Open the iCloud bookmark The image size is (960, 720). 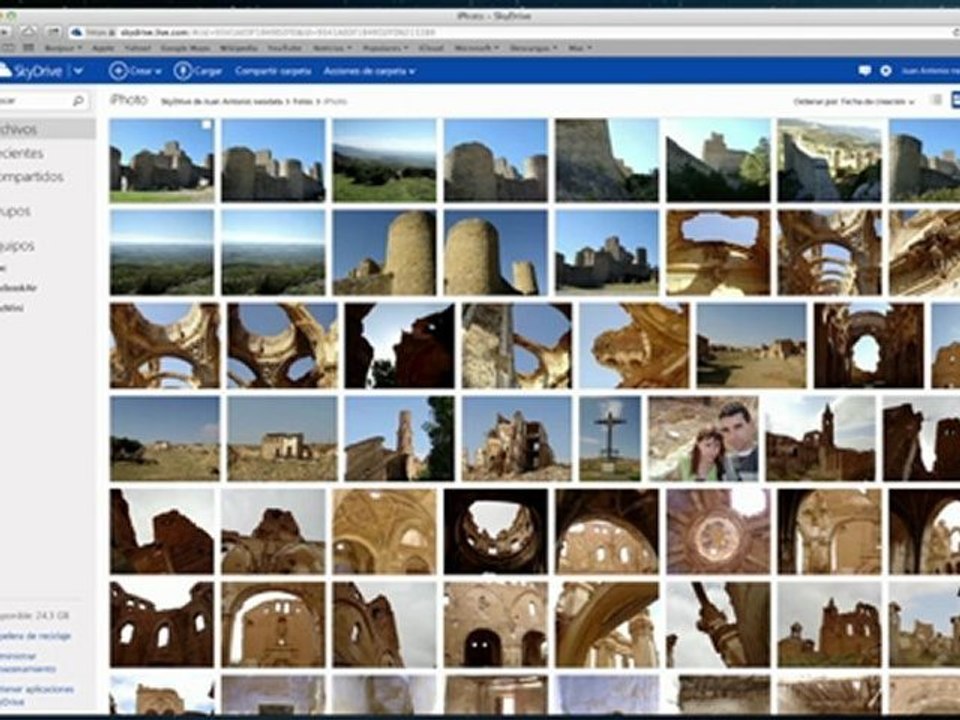coord(431,47)
